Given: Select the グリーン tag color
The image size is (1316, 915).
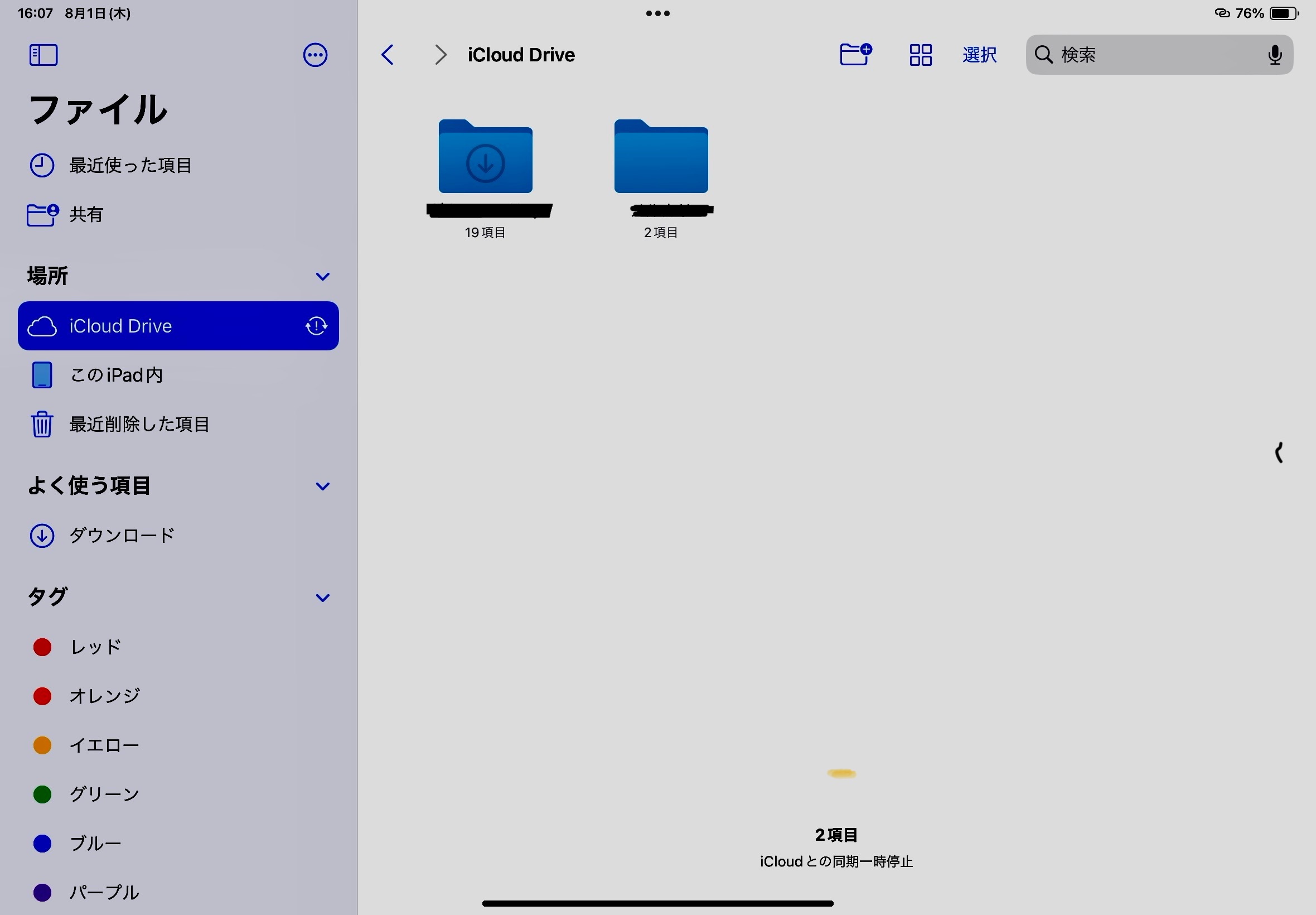Looking at the screenshot, I should coord(103,794).
